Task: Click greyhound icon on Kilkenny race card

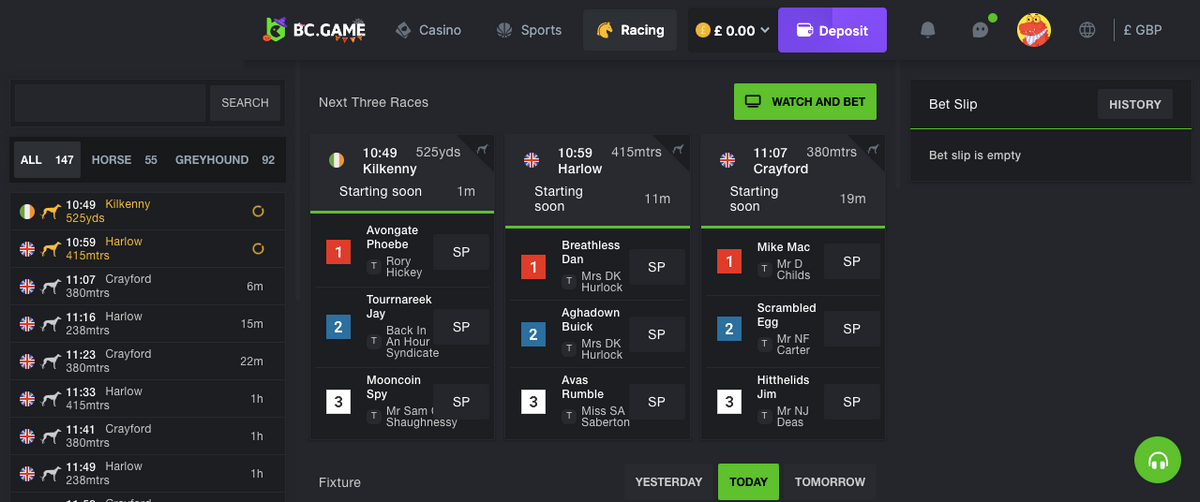Action: point(482,150)
